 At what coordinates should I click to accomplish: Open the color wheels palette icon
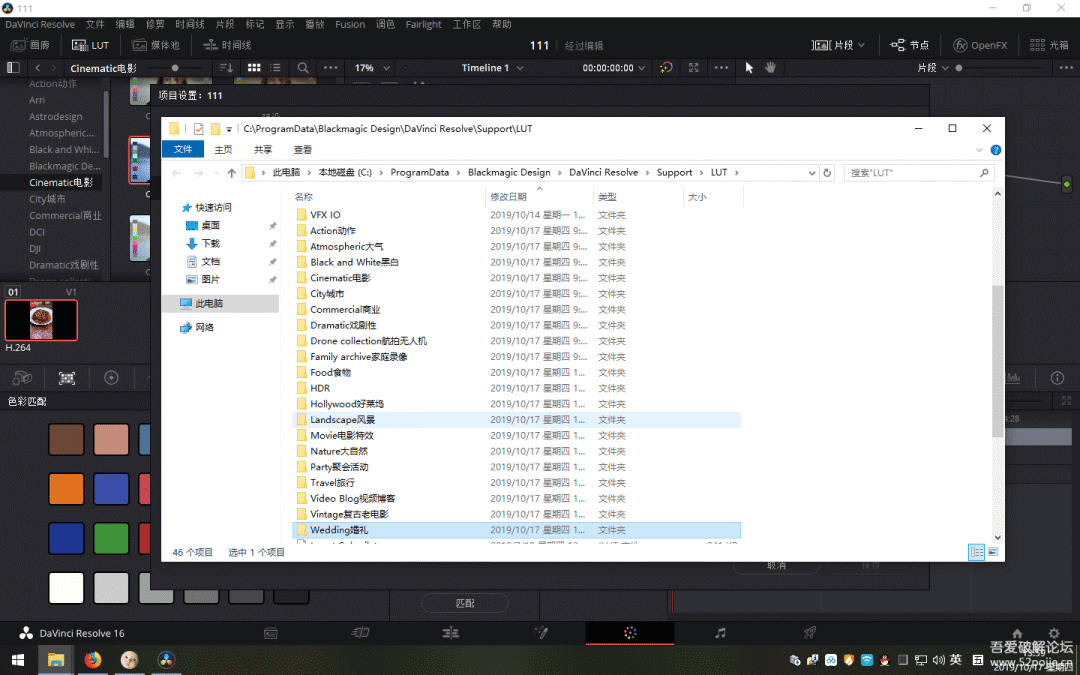tap(111, 377)
